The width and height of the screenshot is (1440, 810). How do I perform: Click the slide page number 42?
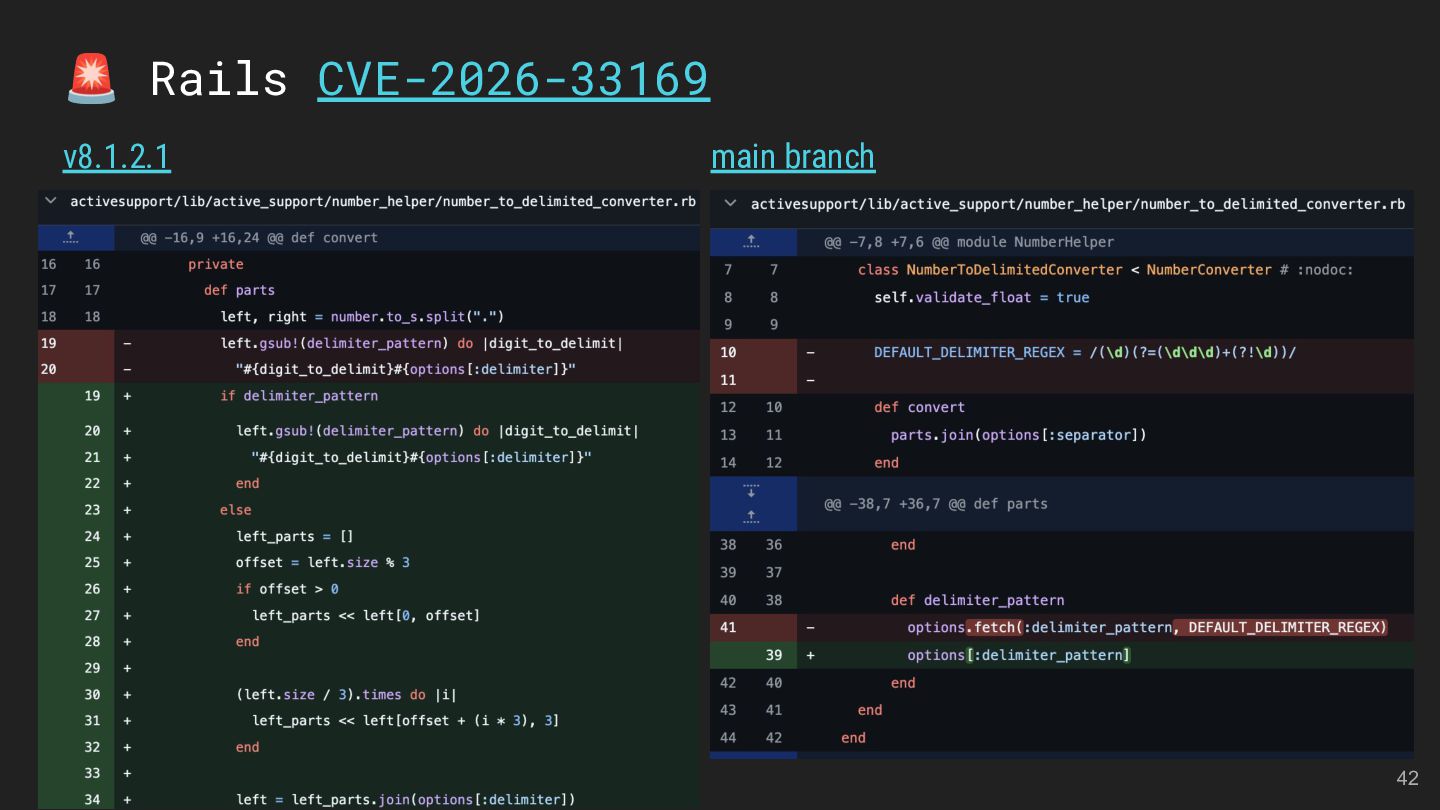[x=1407, y=779]
